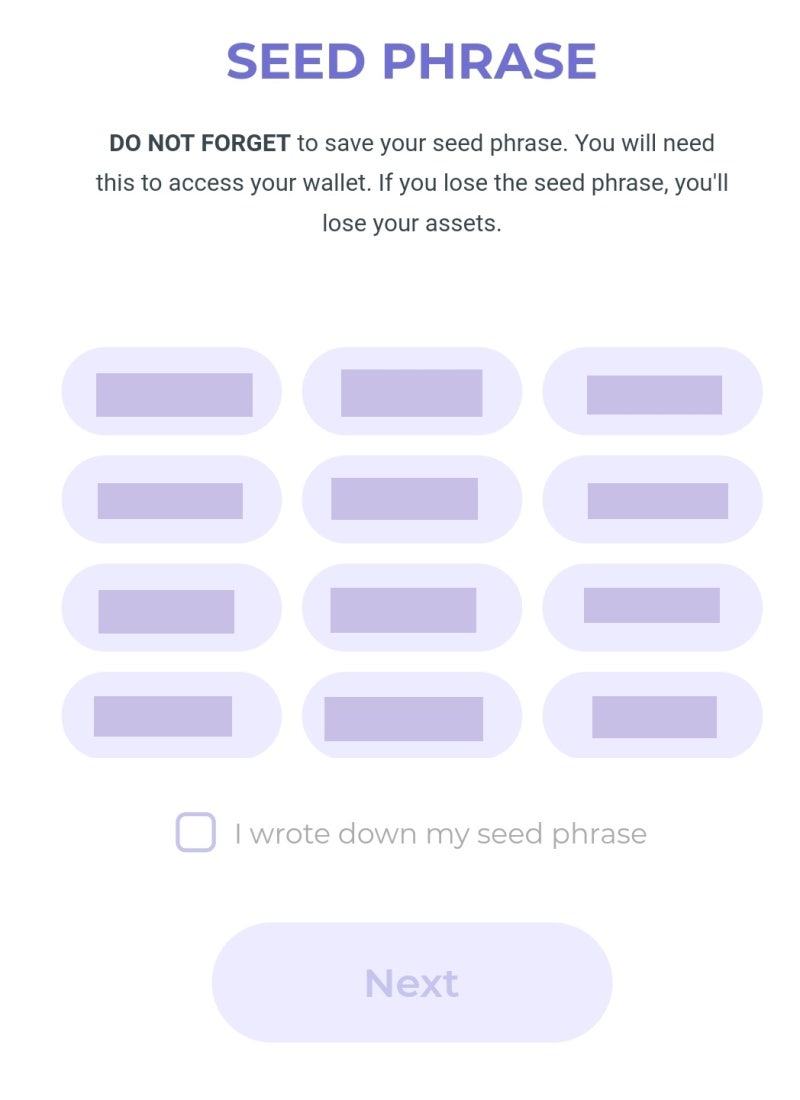Tick the seed phrase confirmation checkbox
This screenshot has height=1100, width=800.
tap(195, 832)
